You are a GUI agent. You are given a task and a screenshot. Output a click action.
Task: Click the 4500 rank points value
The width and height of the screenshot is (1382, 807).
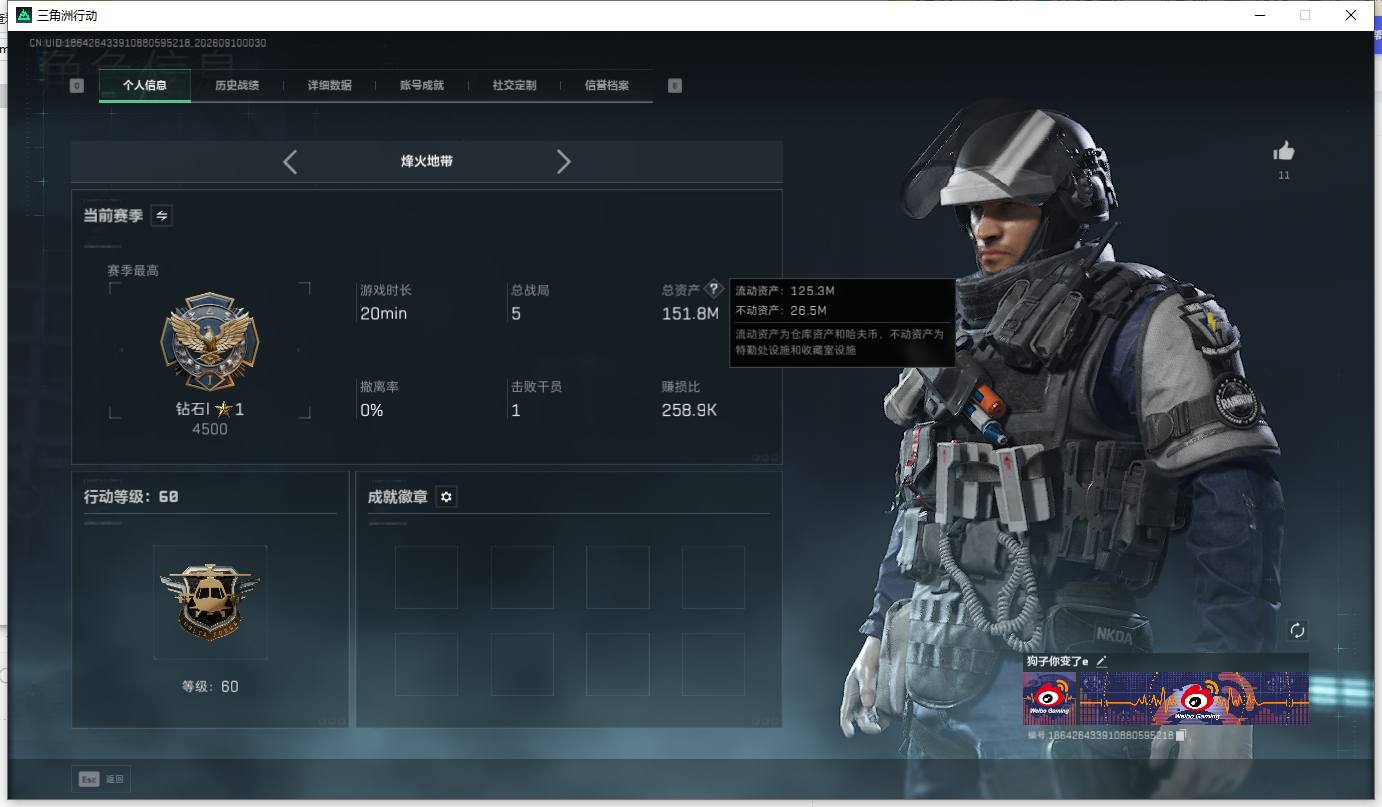(210, 429)
